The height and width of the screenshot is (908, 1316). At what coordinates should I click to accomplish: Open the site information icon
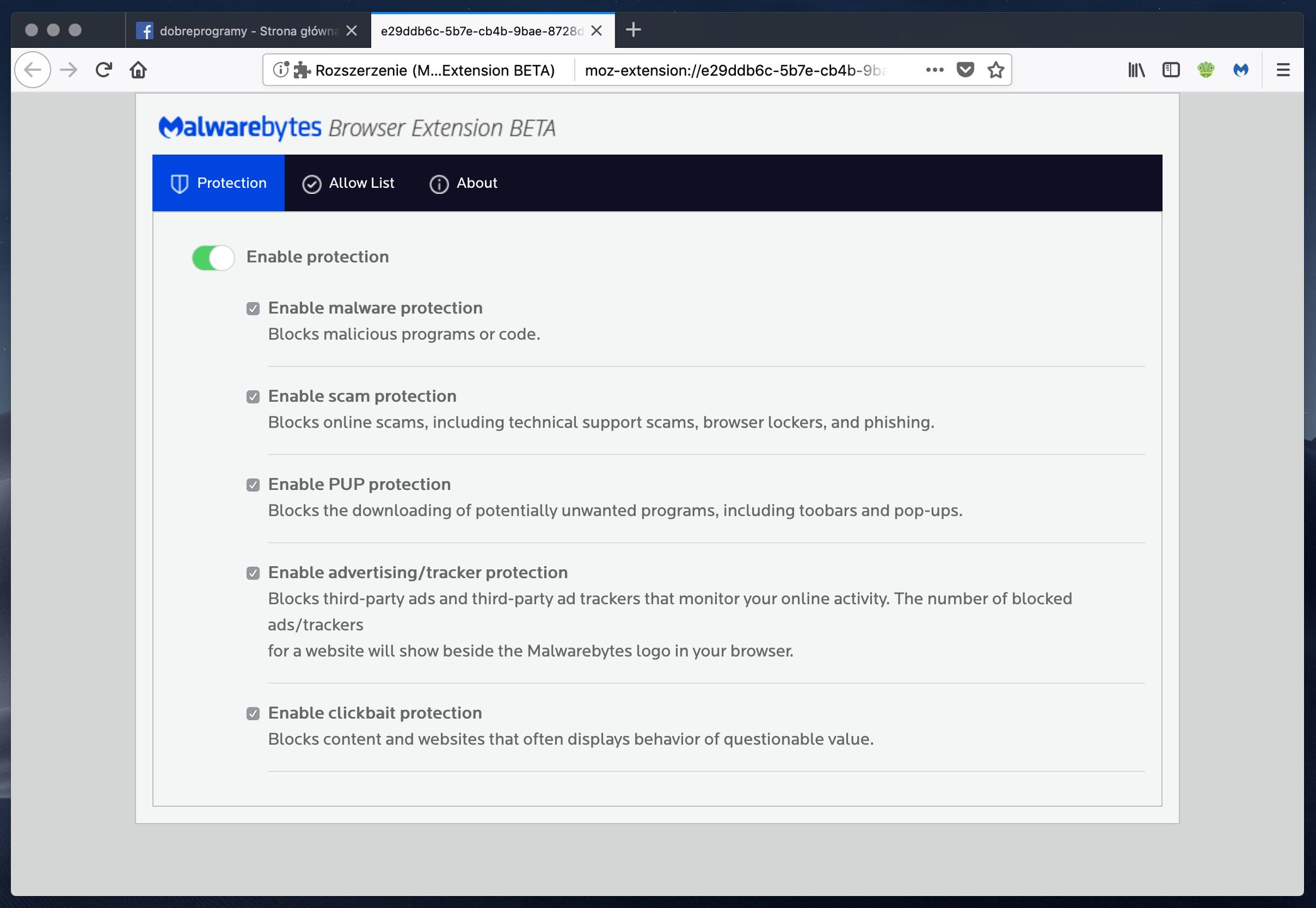click(x=281, y=70)
